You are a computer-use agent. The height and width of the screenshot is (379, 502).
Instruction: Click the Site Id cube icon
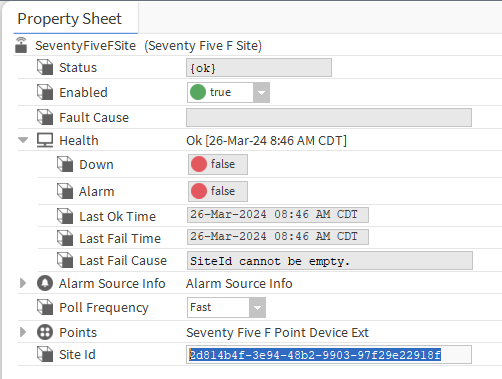[x=45, y=354]
